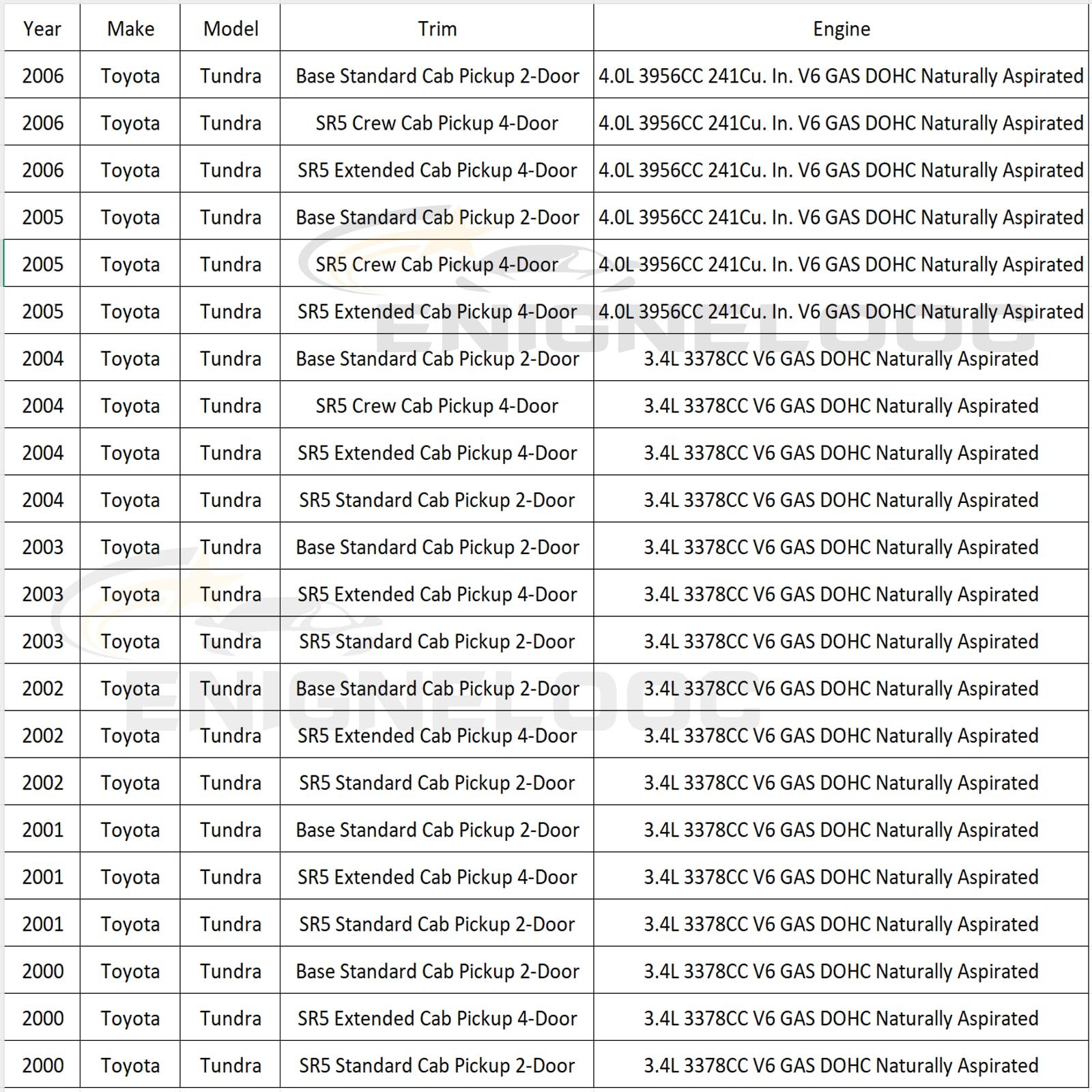Click the 3.4L engine cell for 2003 Base Standard Cab
This screenshot has width=1092, height=1092.
click(x=842, y=546)
